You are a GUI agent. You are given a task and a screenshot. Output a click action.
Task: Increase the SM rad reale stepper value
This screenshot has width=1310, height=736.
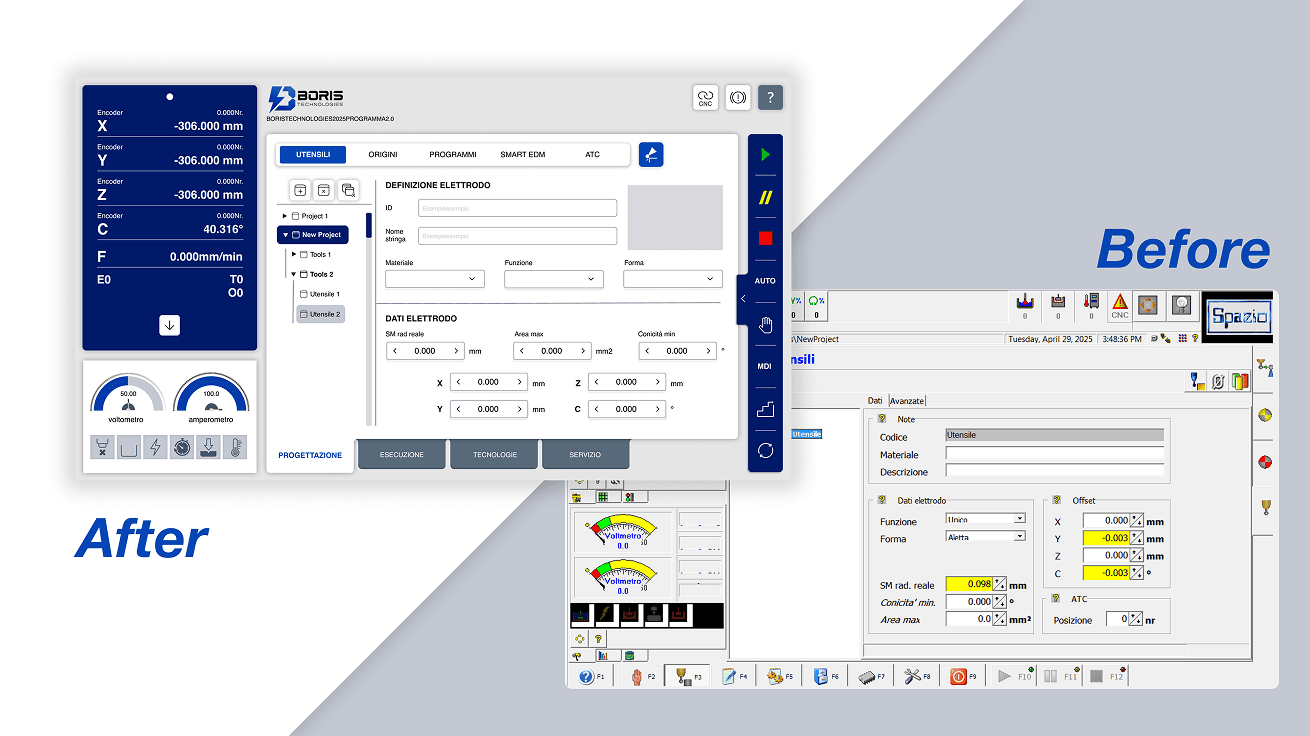(x=457, y=351)
